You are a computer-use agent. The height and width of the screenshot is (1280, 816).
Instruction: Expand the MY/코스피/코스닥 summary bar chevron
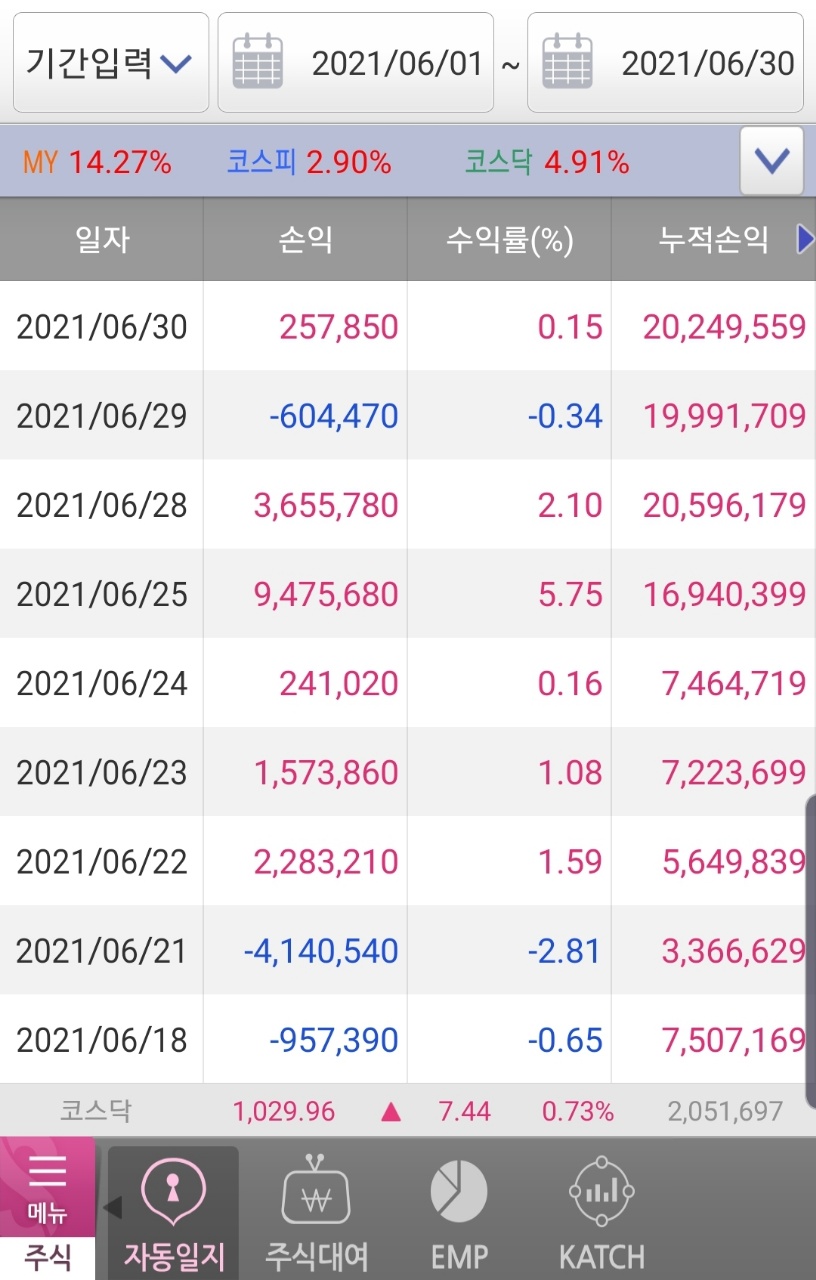click(x=771, y=161)
